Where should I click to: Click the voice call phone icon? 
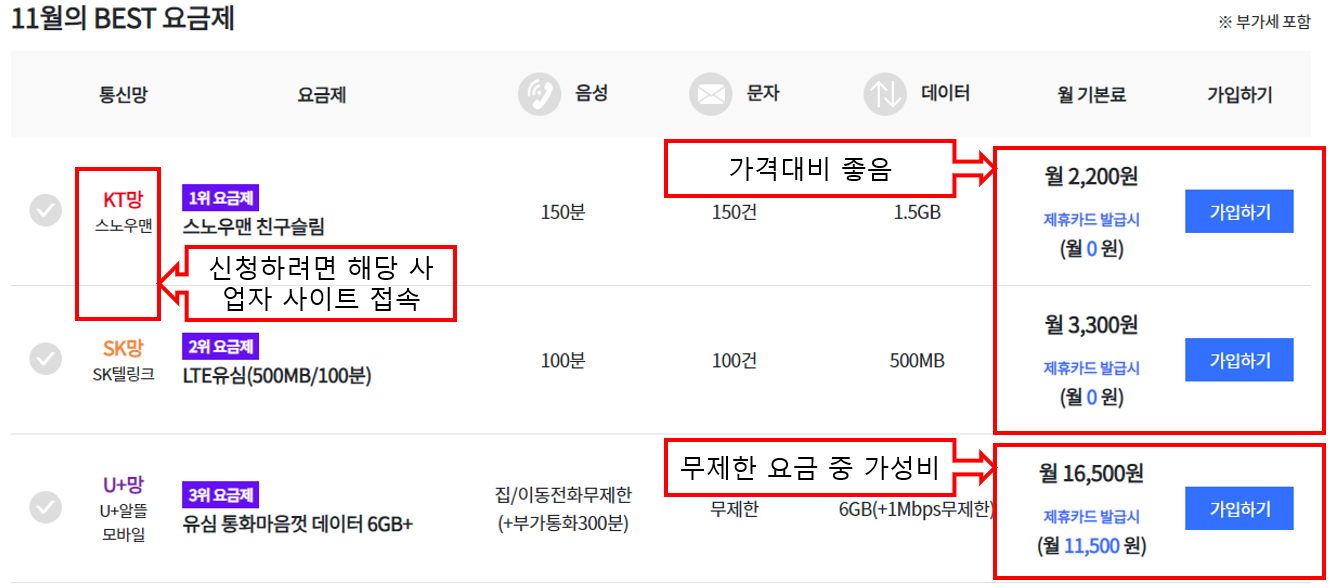click(x=540, y=95)
